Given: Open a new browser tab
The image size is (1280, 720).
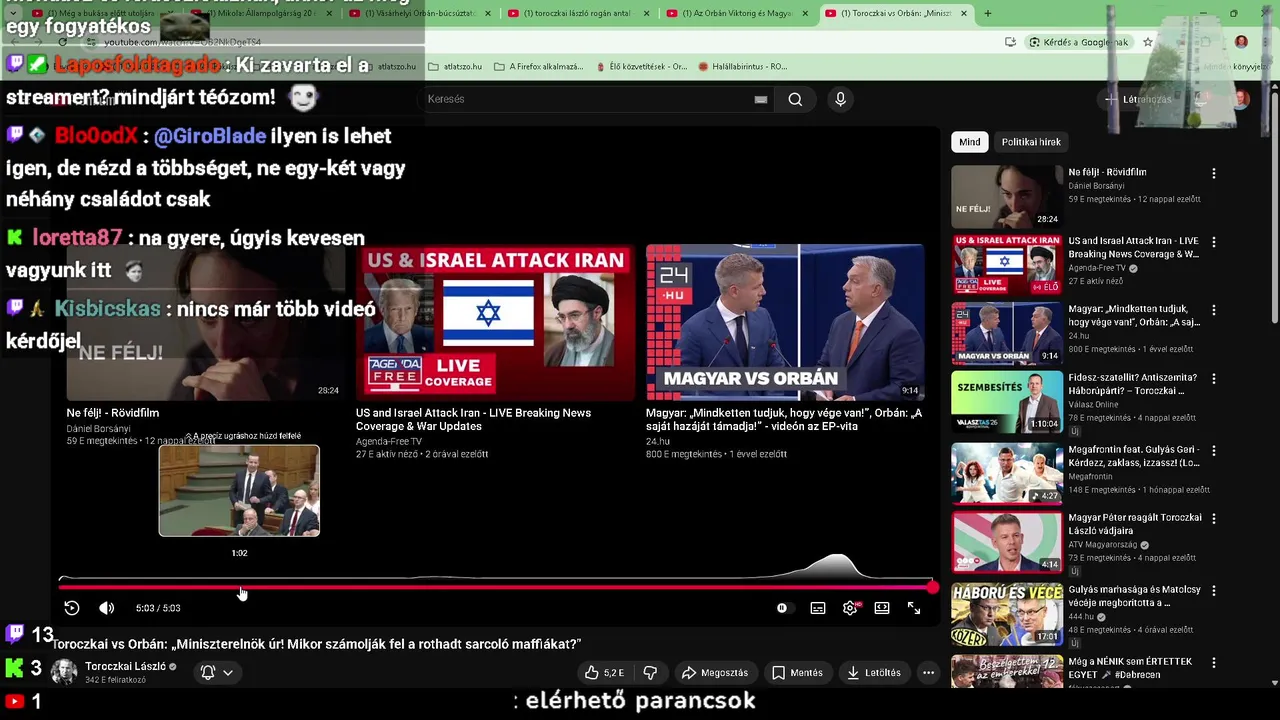Looking at the screenshot, I should click(x=988, y=13).
